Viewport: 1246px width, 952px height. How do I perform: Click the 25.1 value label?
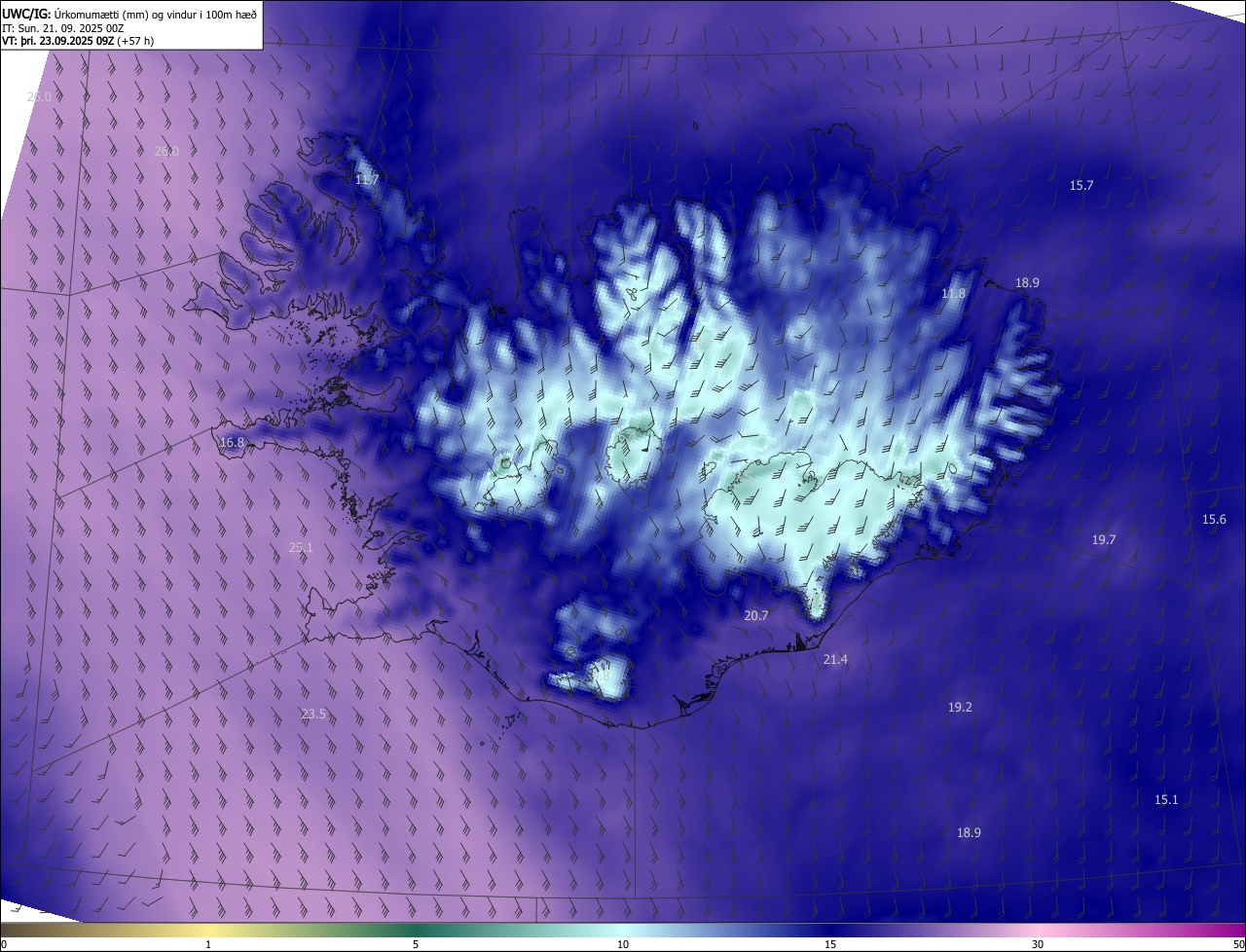click(301, 547)
